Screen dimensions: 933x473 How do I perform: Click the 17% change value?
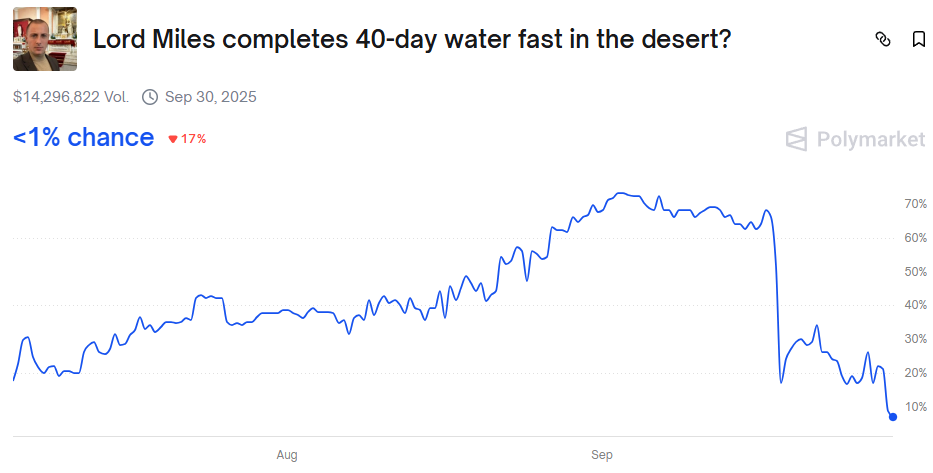pos(193,139)
